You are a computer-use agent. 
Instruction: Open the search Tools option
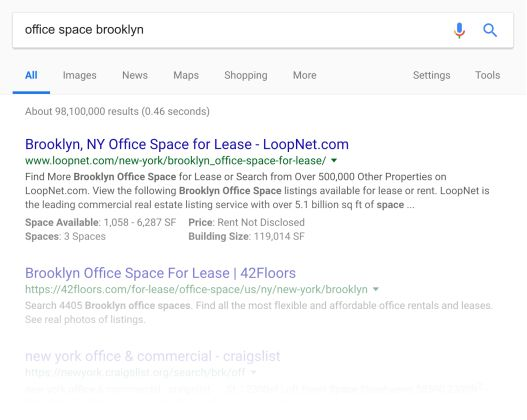click(487, 75)
